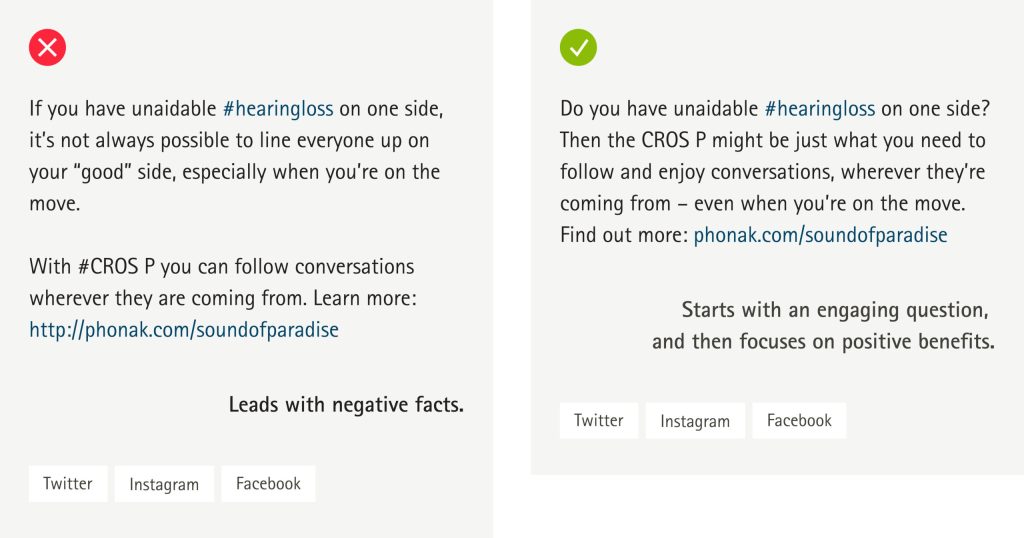Pick the Facebook tag under the positive example
1024x538 pixels.
coord(799,420)
